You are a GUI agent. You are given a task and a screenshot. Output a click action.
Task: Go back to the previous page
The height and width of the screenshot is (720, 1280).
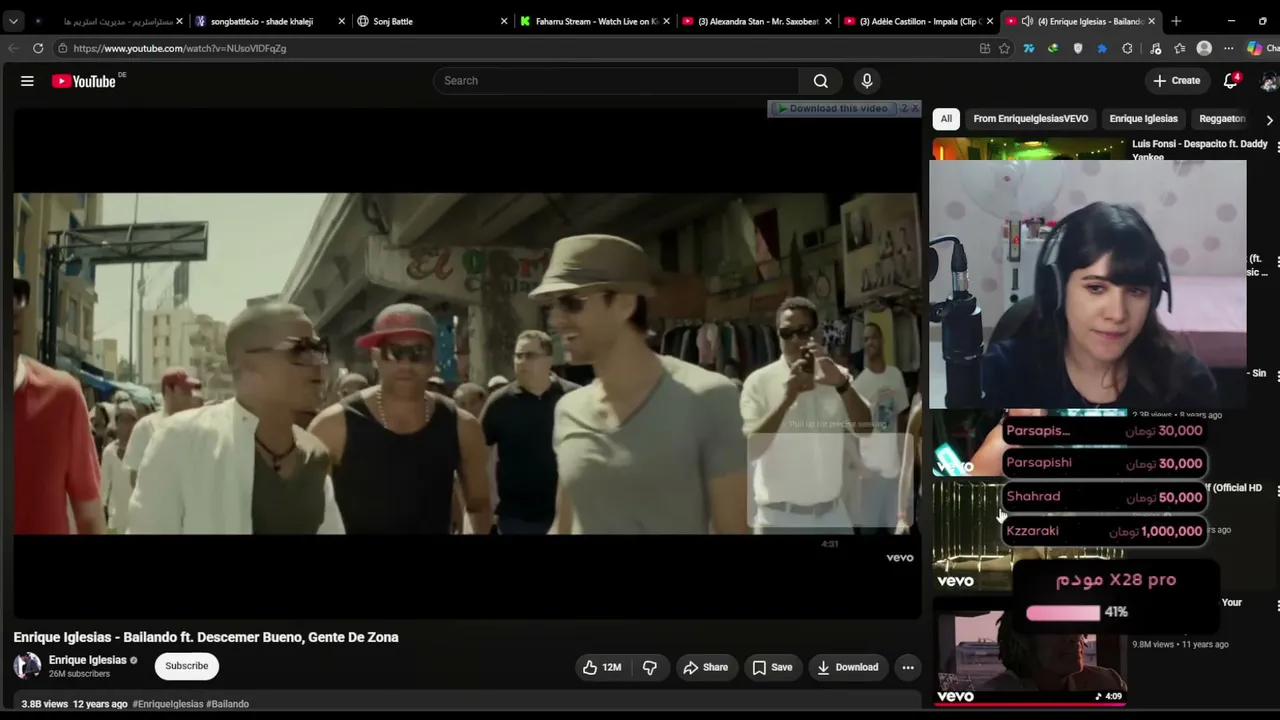pyautogui.click(x=13, y=48)
